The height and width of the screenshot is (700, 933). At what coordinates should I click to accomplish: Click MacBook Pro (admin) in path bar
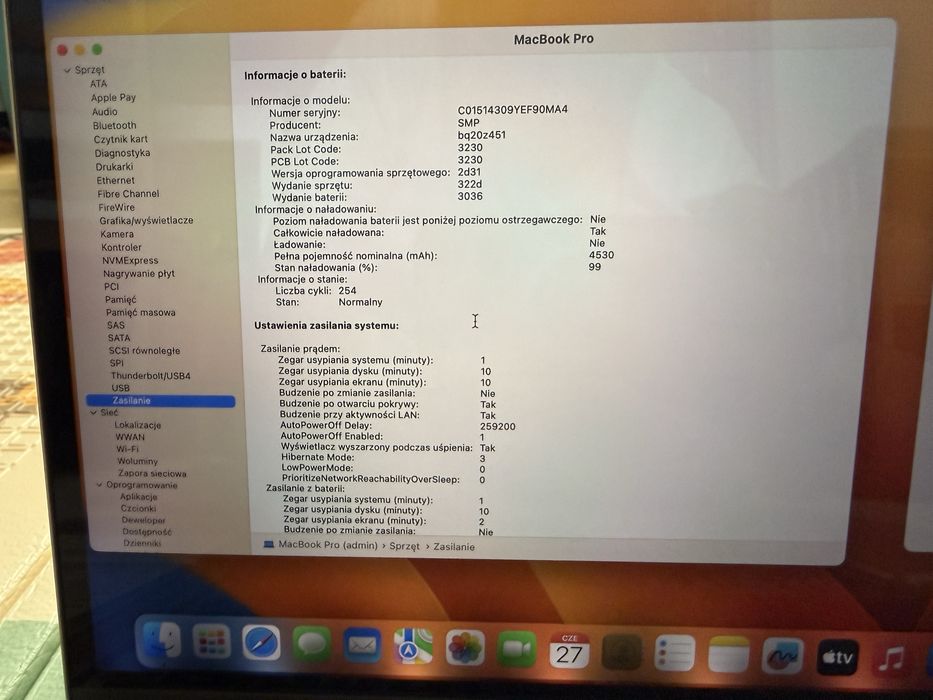click(x=328, y=545)
